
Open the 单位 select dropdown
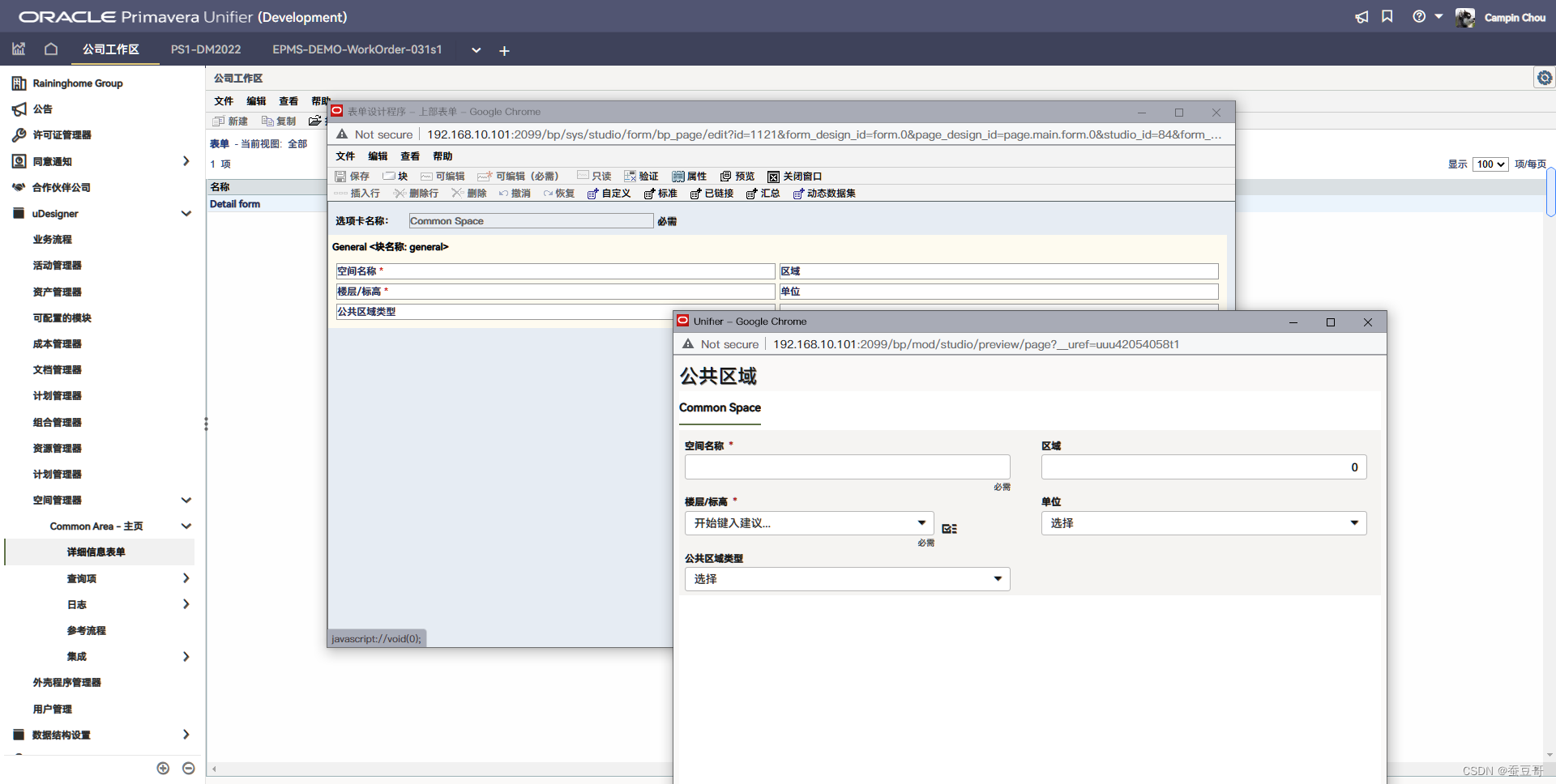pyautogui.click(x=1354, y=523)
